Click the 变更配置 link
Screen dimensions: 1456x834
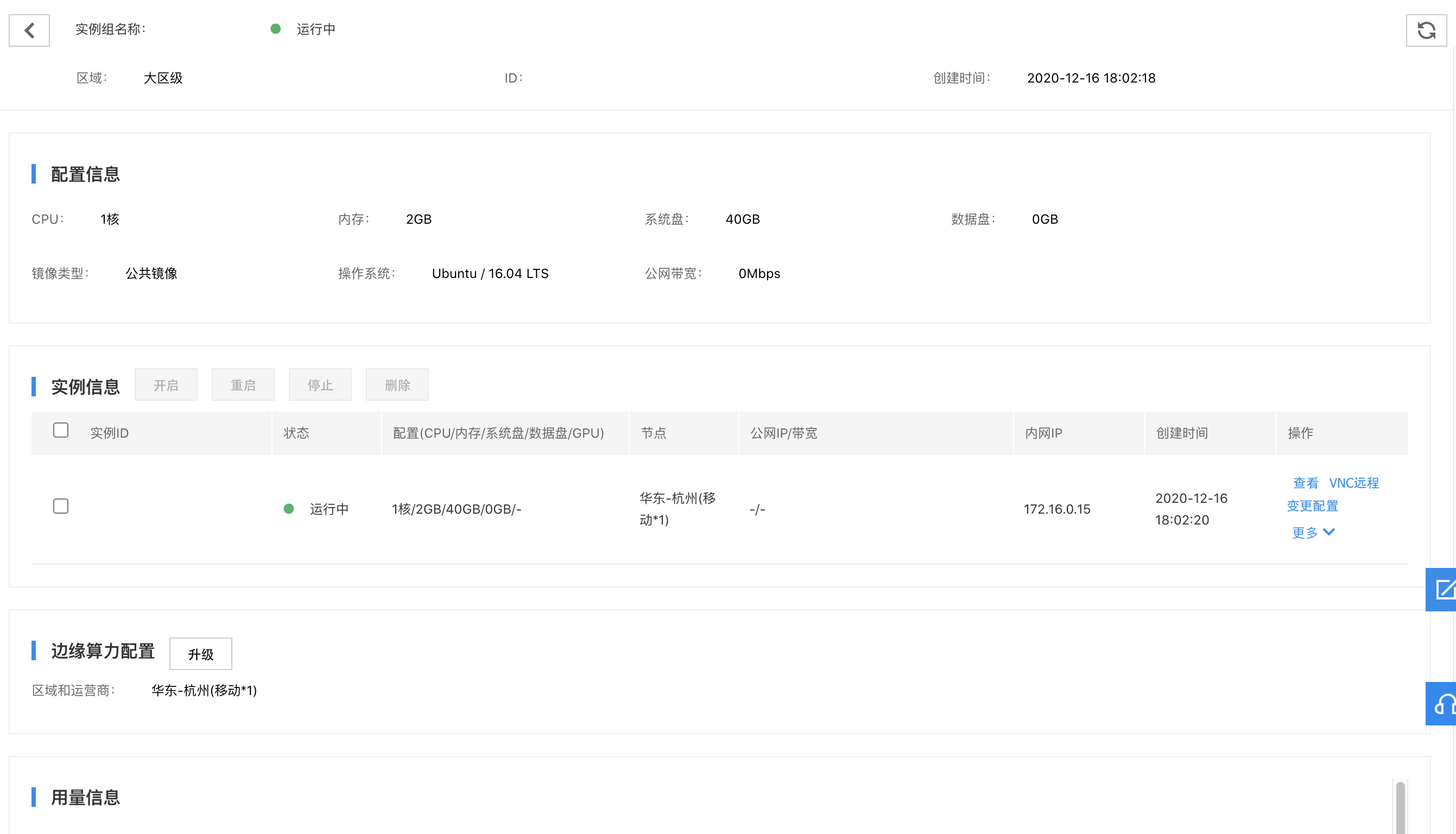pyautogui.click(x=1312, y=507)
